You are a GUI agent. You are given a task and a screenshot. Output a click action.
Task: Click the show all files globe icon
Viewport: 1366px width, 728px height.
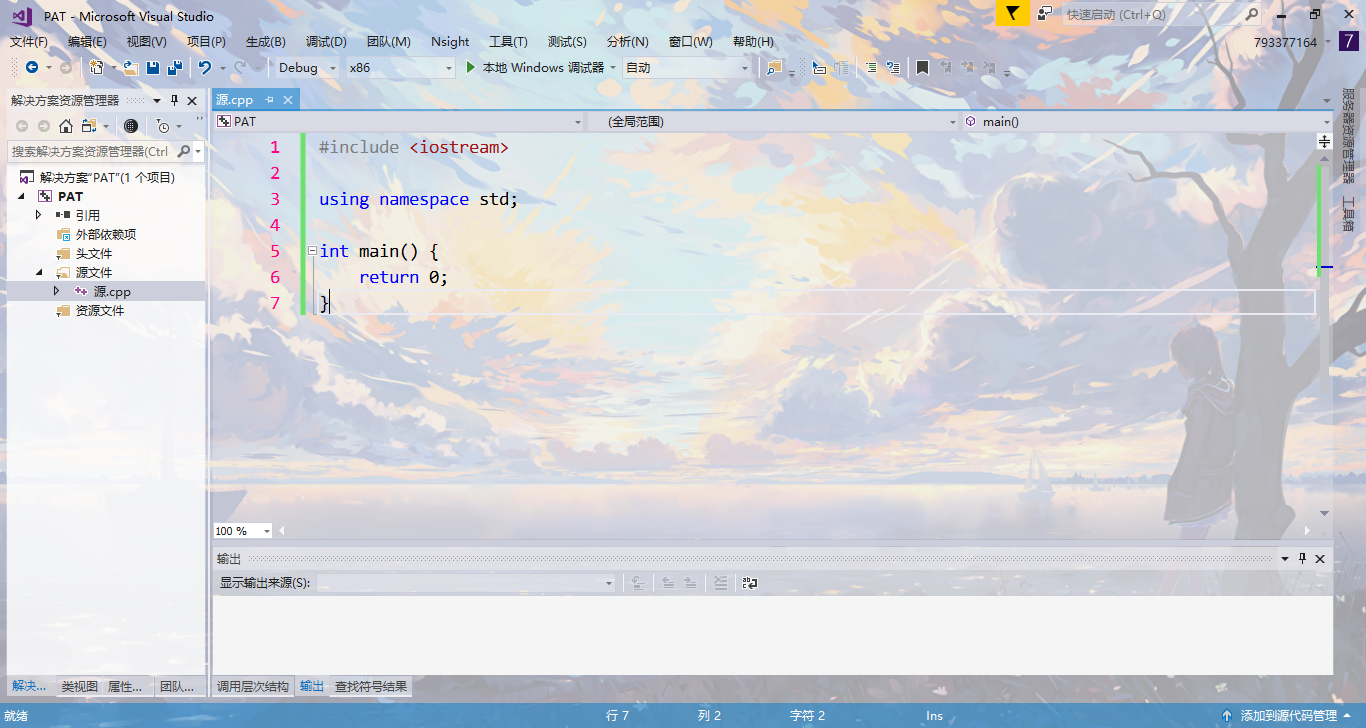pyautogui.click(x=130, y=126)
